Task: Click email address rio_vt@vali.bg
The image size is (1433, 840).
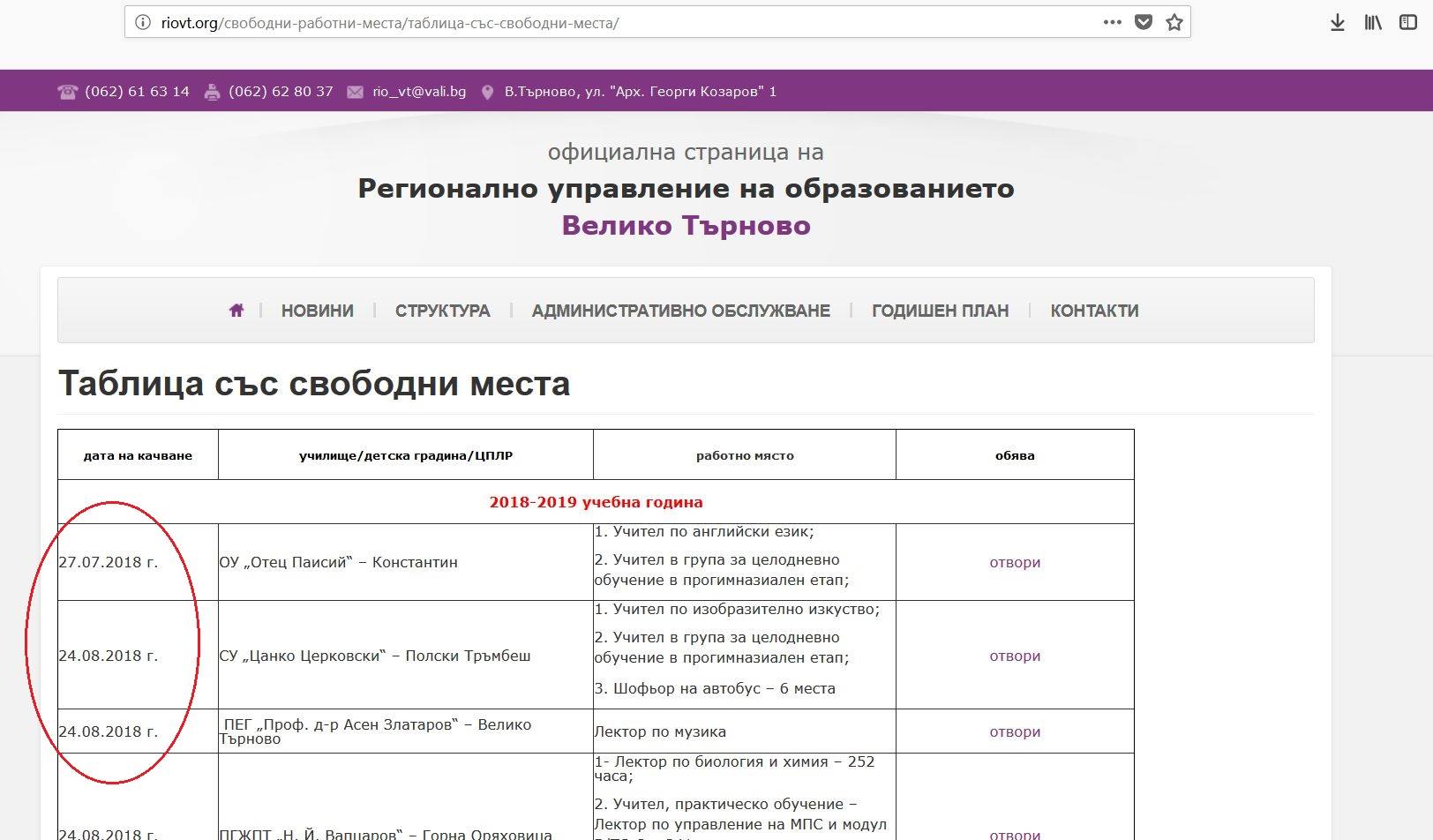Action: (x=419, y=91)
